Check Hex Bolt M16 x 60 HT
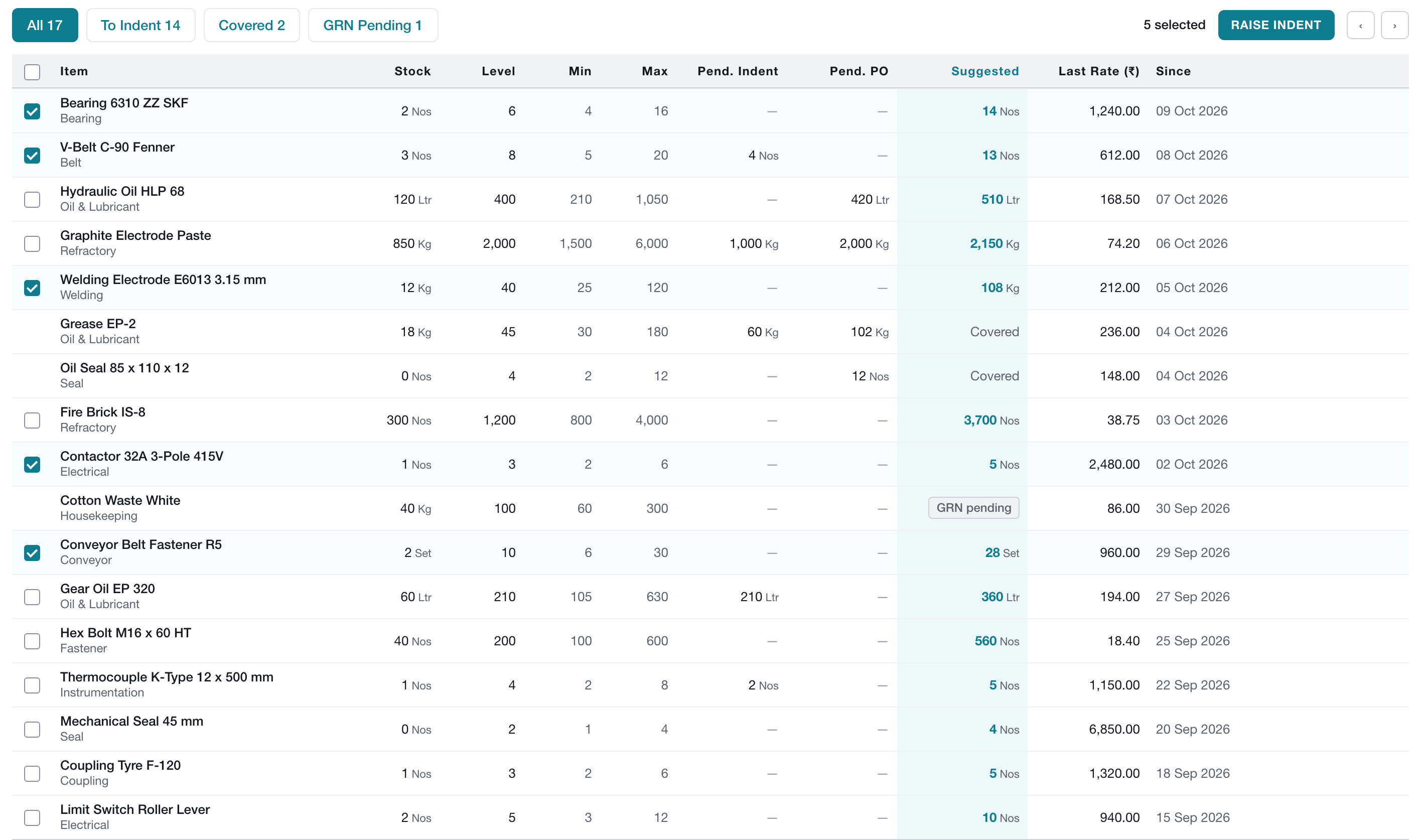Image resolution: width=1421 pixels, height=840 pixels. 32,641
